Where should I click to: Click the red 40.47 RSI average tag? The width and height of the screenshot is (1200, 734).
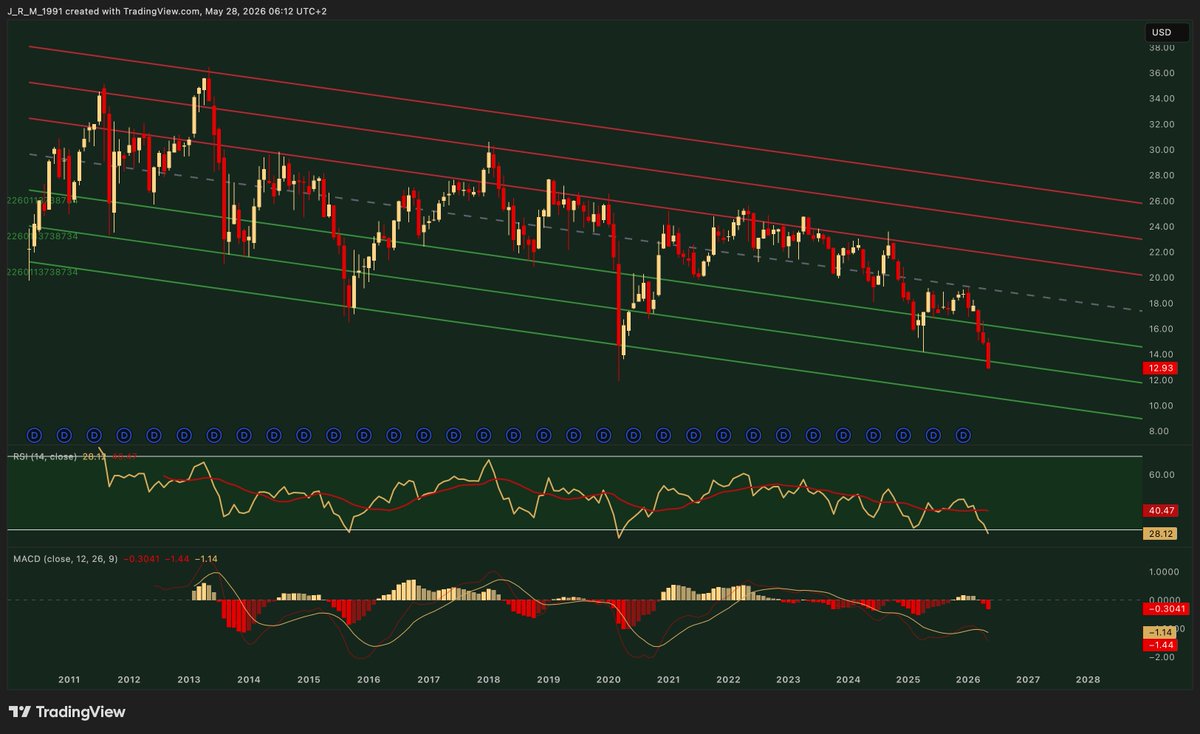(x=1159, y=510)
